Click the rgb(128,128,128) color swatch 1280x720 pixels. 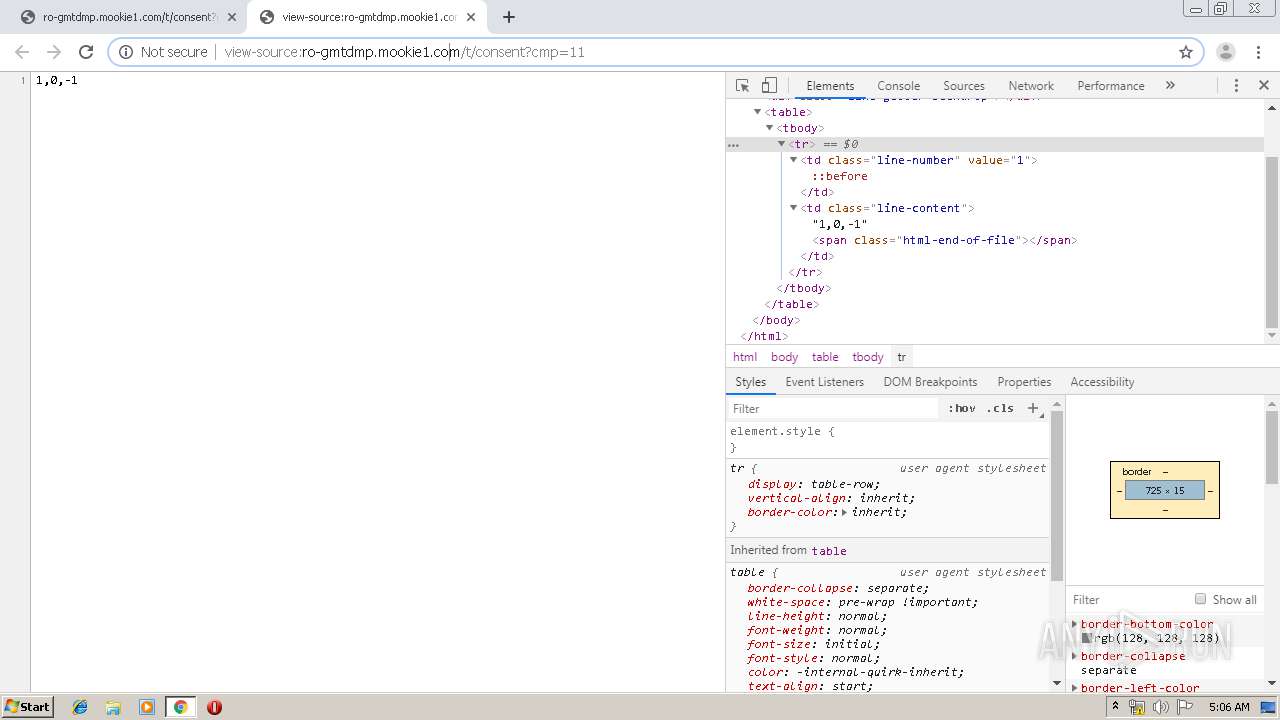(1087, 638)
